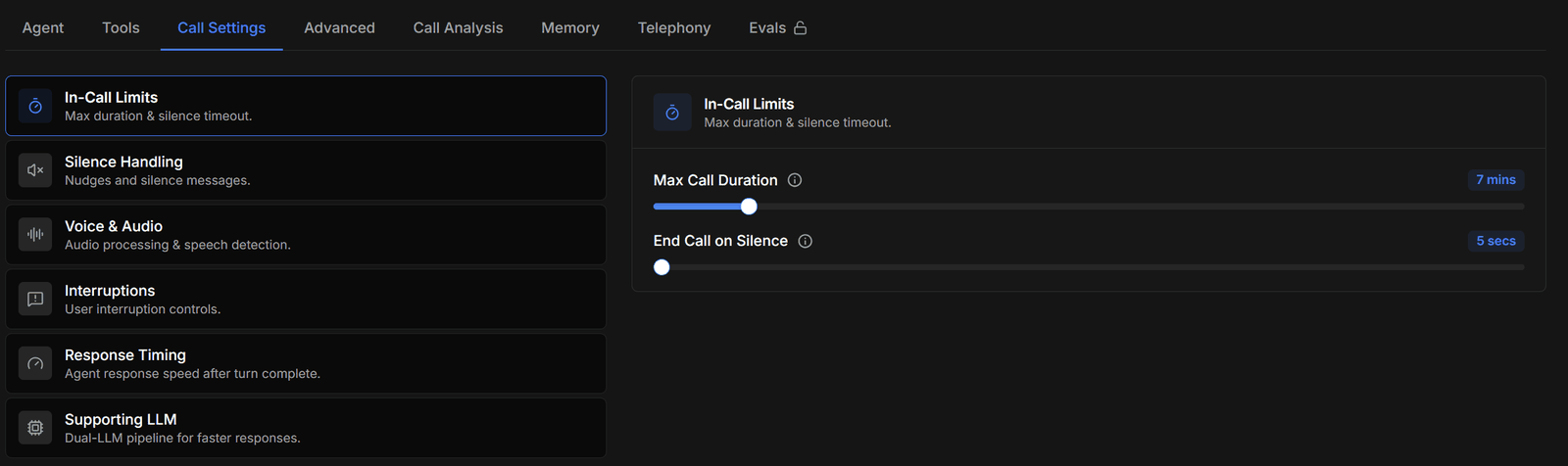
Task: Click the lock icon next to Evals
Action: pos(801,28)
